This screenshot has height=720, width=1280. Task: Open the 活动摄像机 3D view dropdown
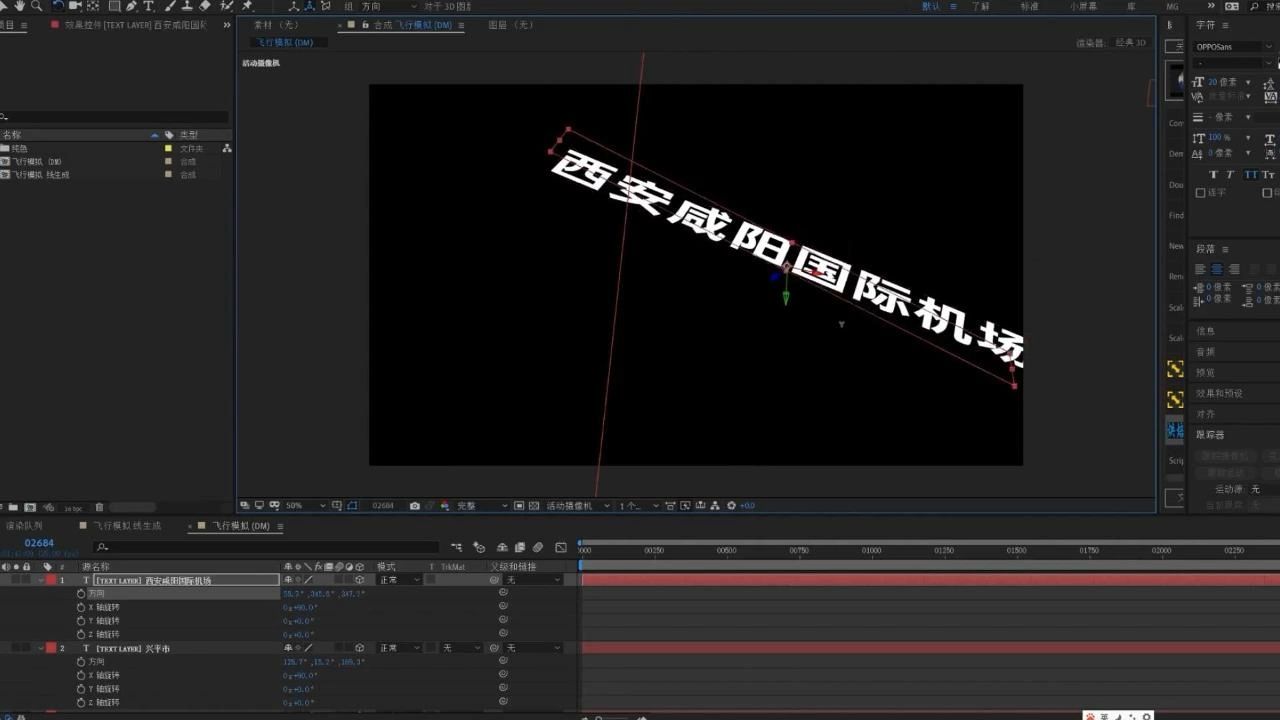[577, 506]
